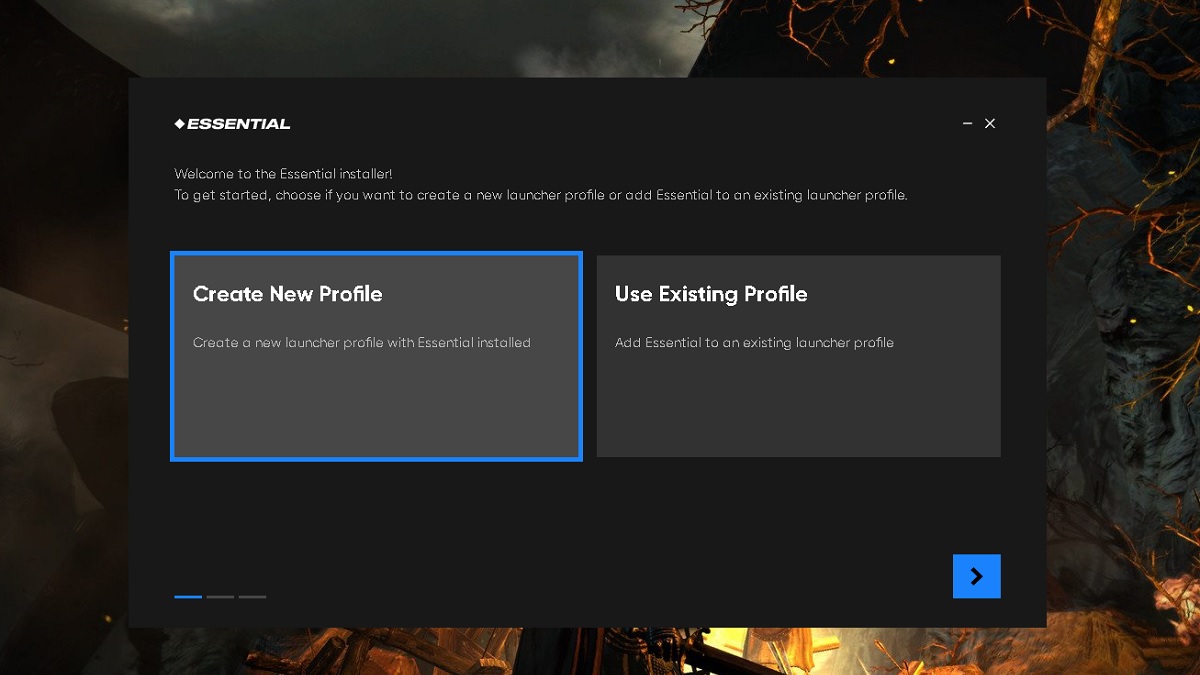Select the third progress step marker

(x=252, y=596)
